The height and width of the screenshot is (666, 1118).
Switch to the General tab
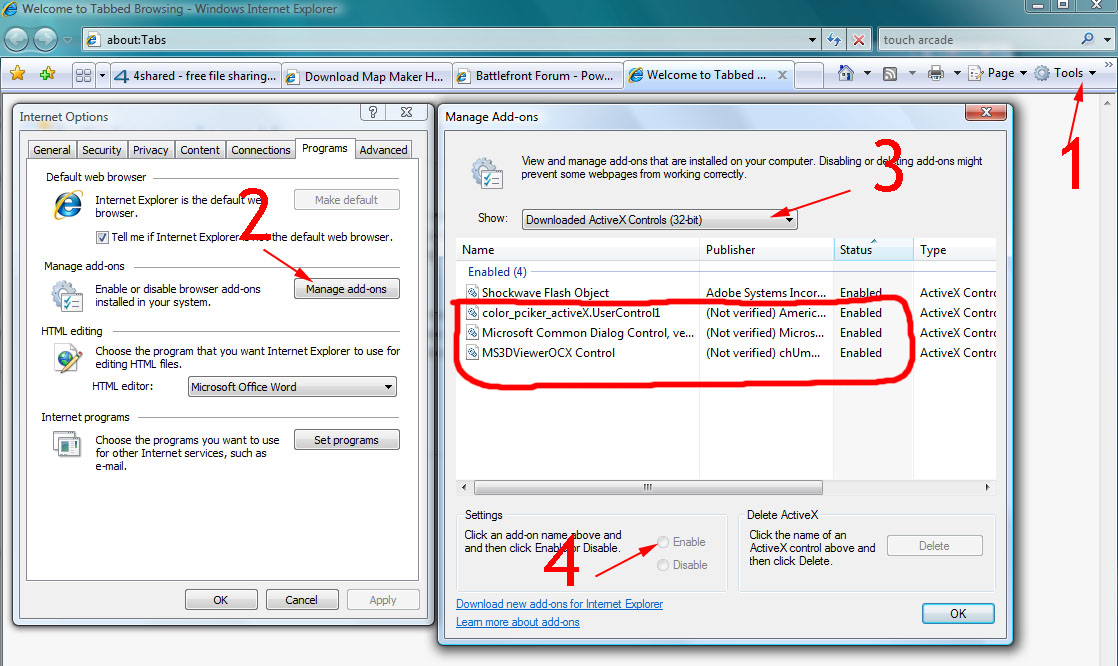tap(51, 150)
